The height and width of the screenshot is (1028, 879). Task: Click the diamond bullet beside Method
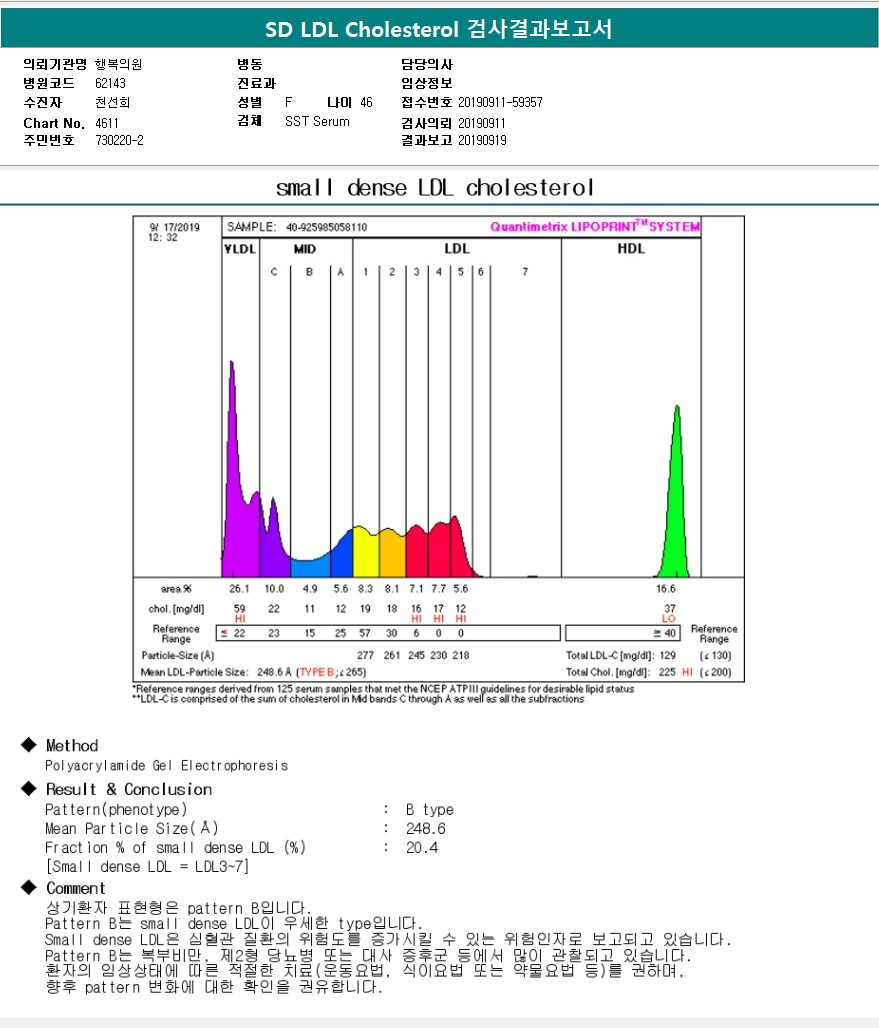pyautogui.click(x=28, y=746)
